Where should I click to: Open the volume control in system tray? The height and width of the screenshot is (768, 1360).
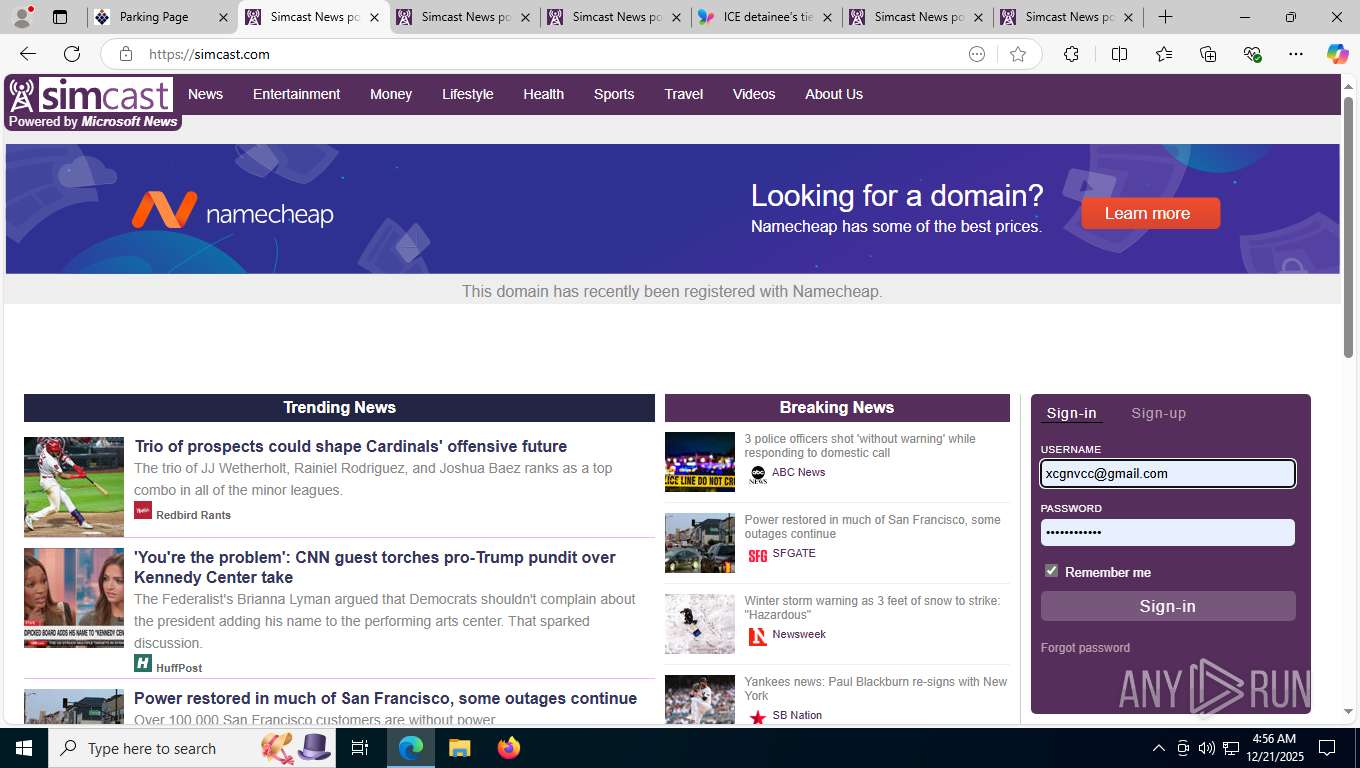point(1206,748)
